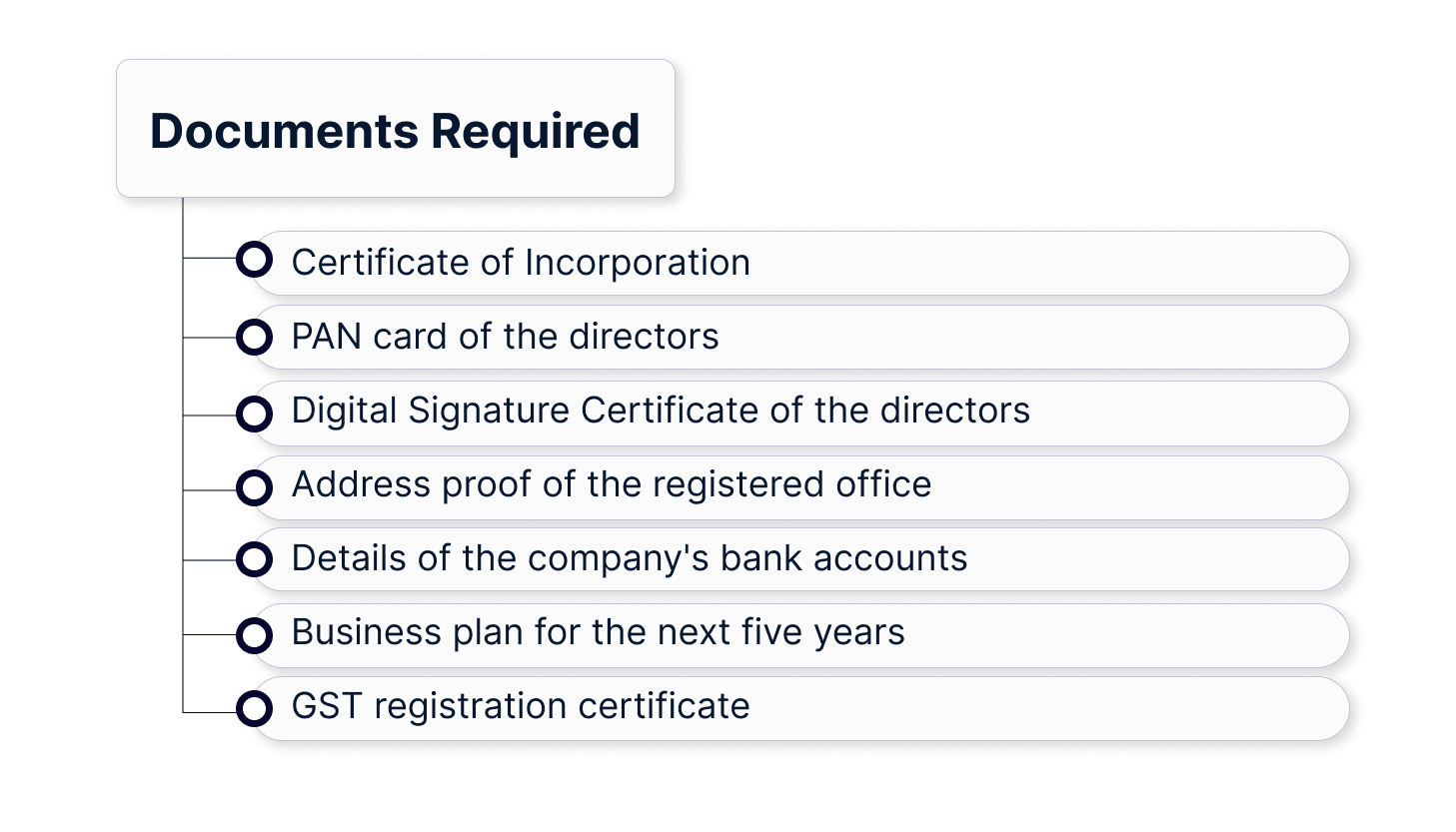This screenshot has height=832, width=1456.
Task: Click the circle bullet beside Certificate of Incorporation
Action: [254, 260]
